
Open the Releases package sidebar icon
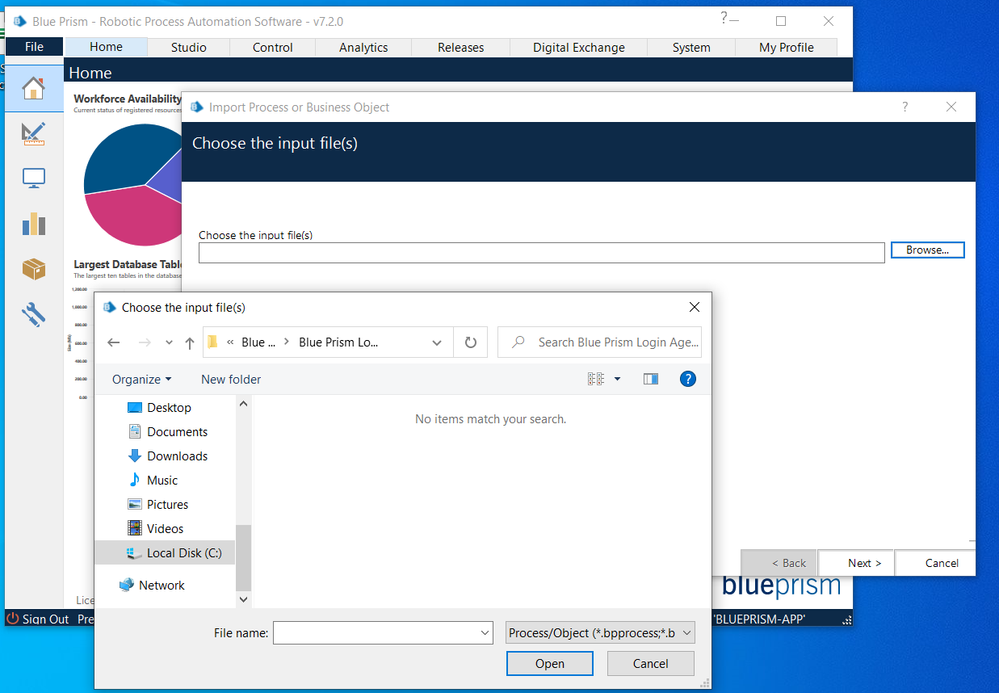(x=33, y=269)
